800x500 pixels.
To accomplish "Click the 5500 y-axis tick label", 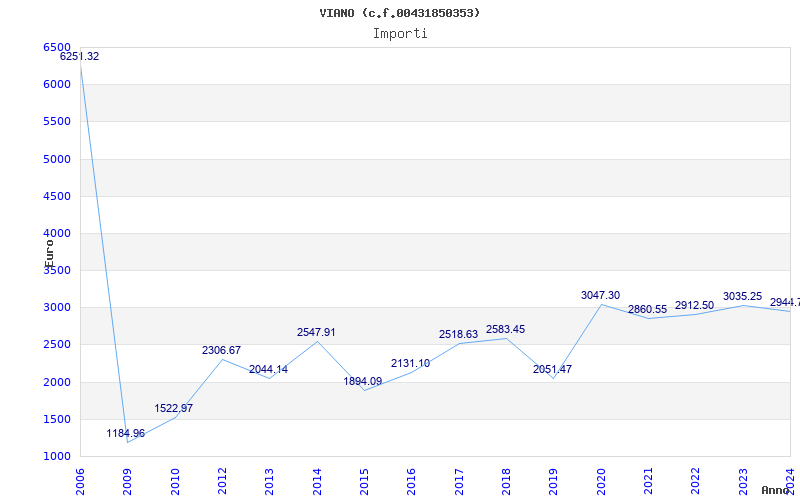I will pyautogui.click(x=57, y=122).
